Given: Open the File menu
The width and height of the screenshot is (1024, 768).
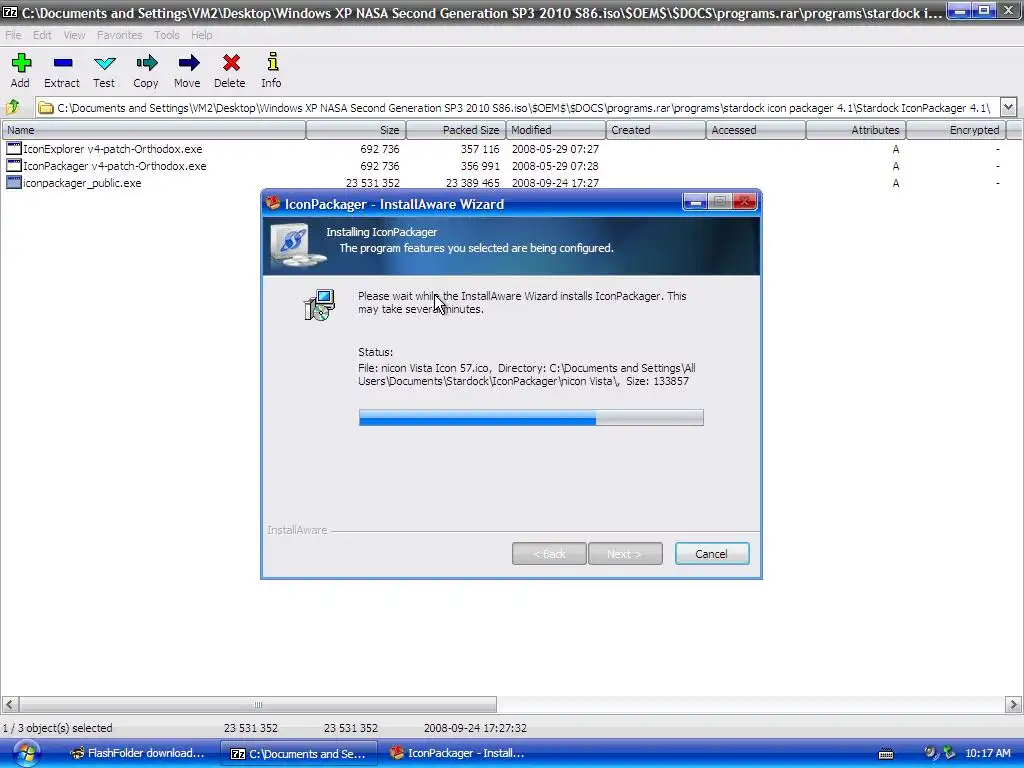Looking at the screenshot, I should tap(13, 35).
